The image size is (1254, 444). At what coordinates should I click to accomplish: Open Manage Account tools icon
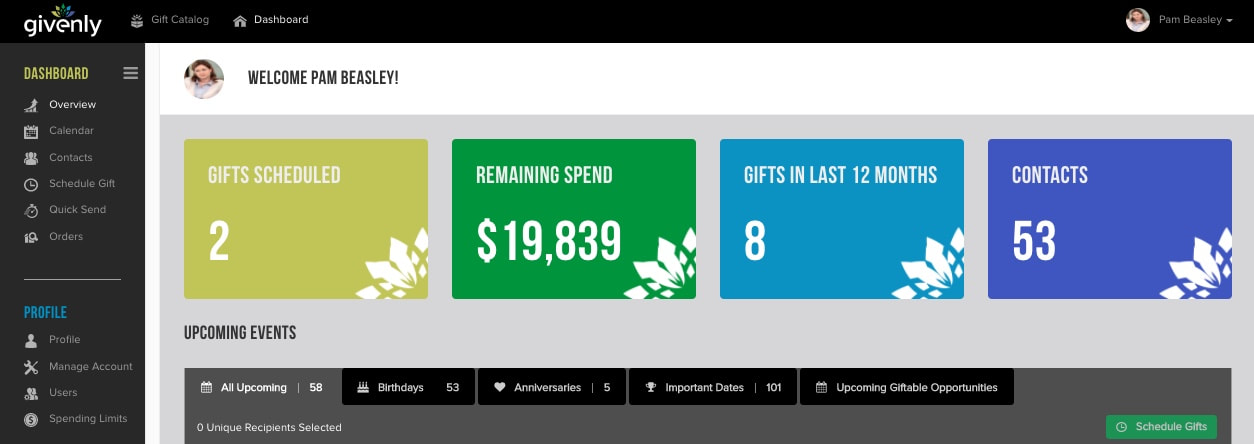click(31, 367)
